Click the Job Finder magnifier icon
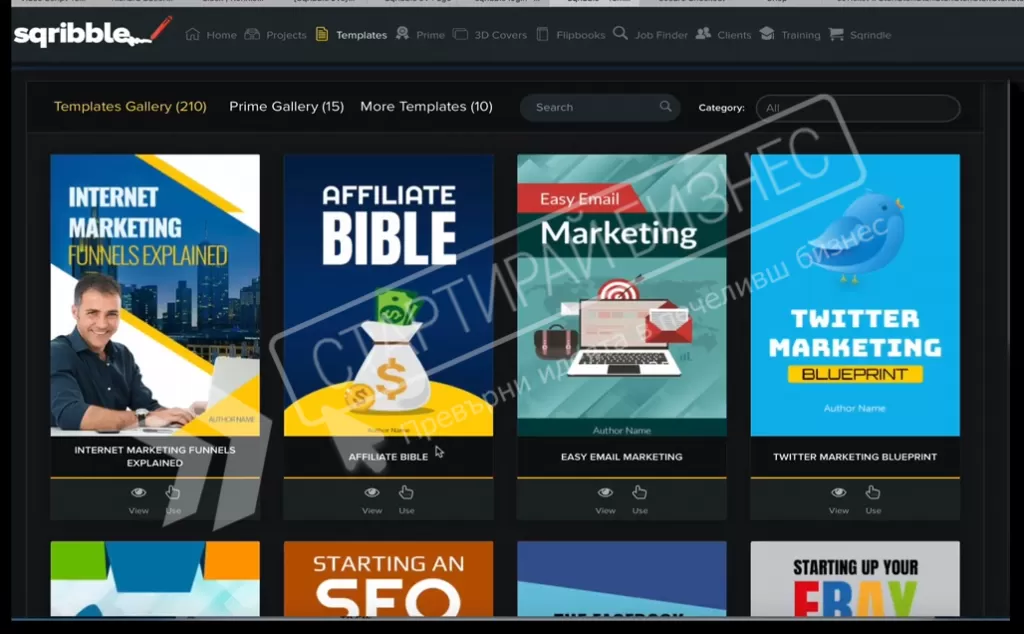This screenshot has height=634, width=1024. pyautogui.click(x=620, y=33)
